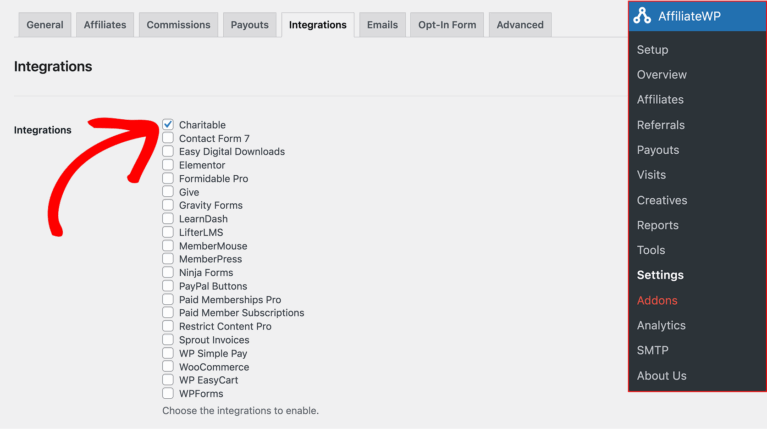Viewport: 767px width, 429px height.
Task: Go to the Emails tab
Action: pos(382,25)
